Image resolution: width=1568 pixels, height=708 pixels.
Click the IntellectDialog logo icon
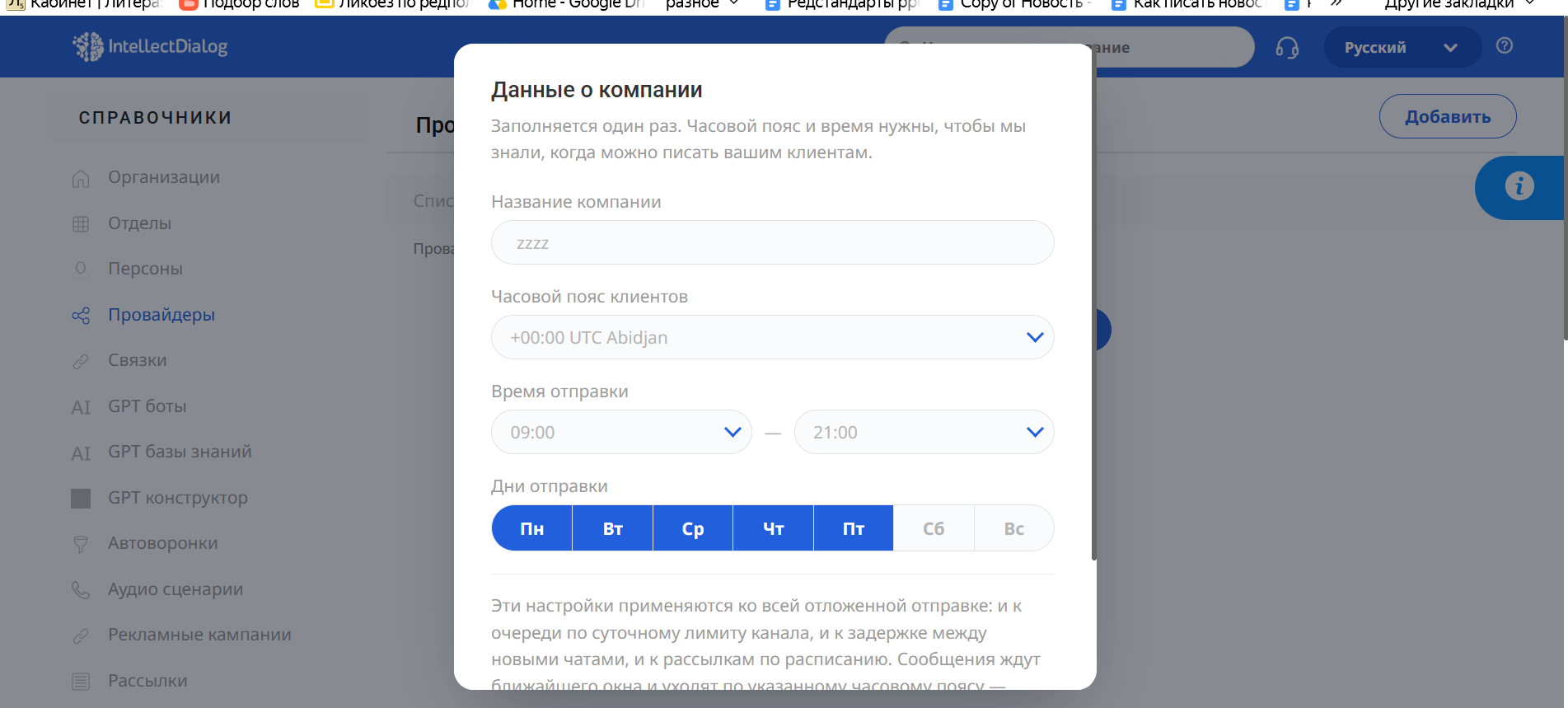(x=87, y=47)
